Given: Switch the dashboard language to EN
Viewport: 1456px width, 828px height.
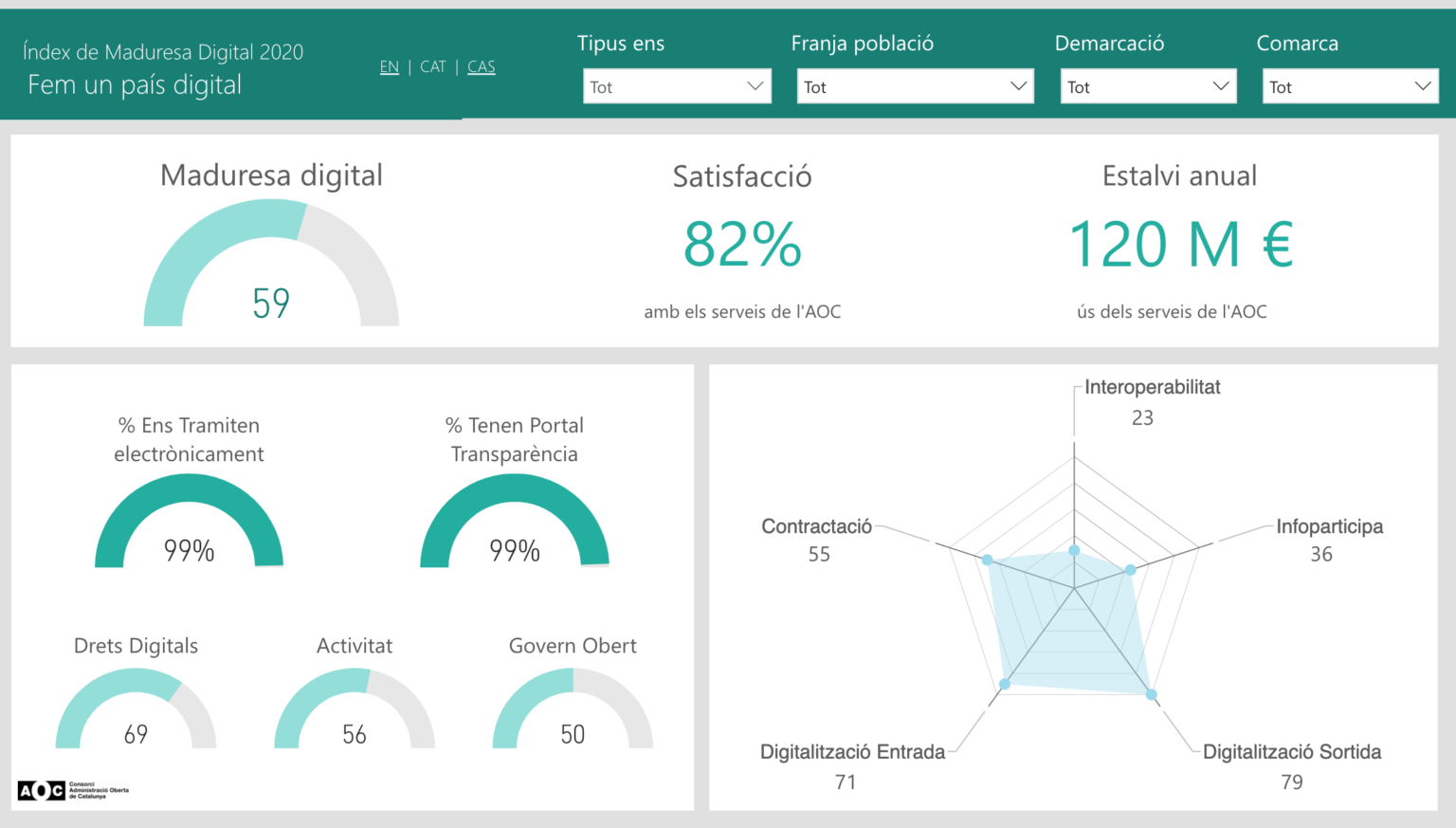Looking at the screenshot, I should click(x=389, y=66).
